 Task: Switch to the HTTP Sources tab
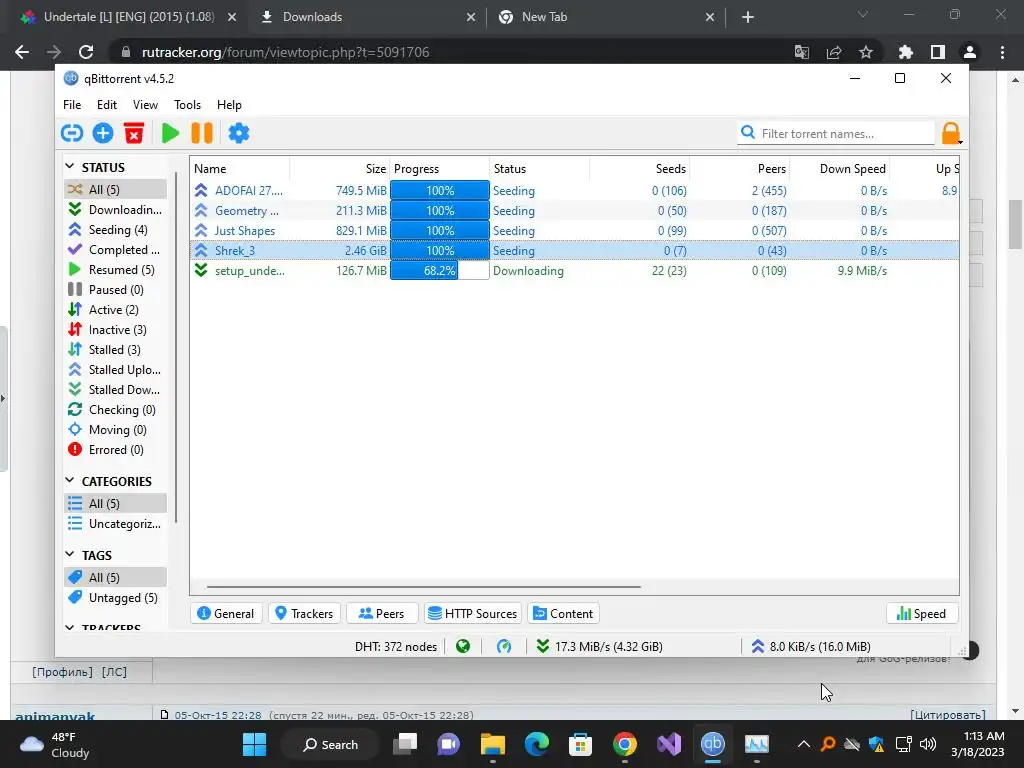(473, 613)
